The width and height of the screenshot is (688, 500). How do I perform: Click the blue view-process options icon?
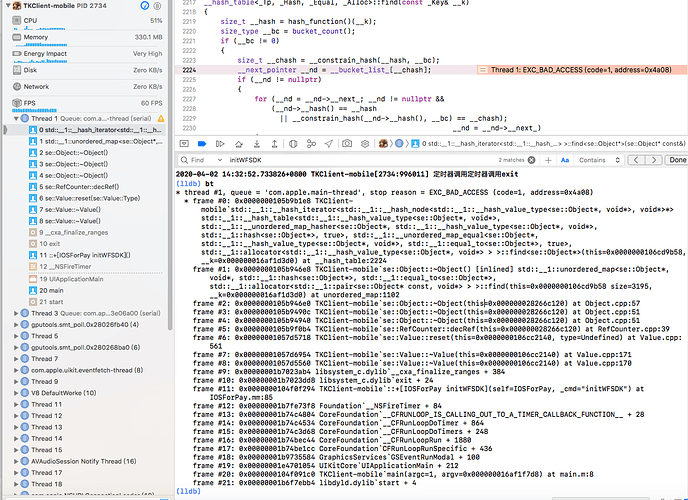pos(144,6)
